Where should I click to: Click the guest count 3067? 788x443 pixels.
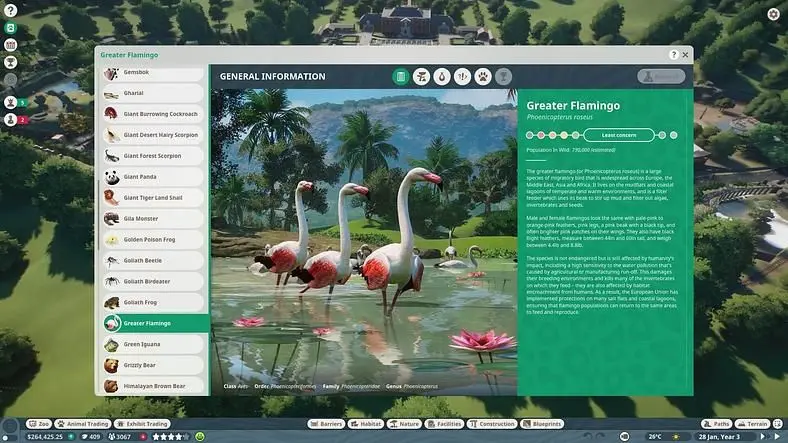click(x=120, y=437)
